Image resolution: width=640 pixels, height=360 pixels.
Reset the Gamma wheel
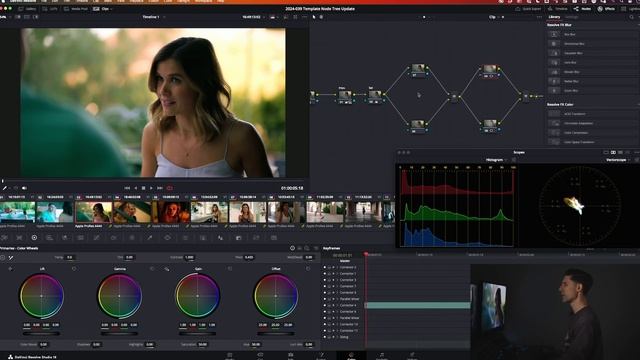point(152,269)
